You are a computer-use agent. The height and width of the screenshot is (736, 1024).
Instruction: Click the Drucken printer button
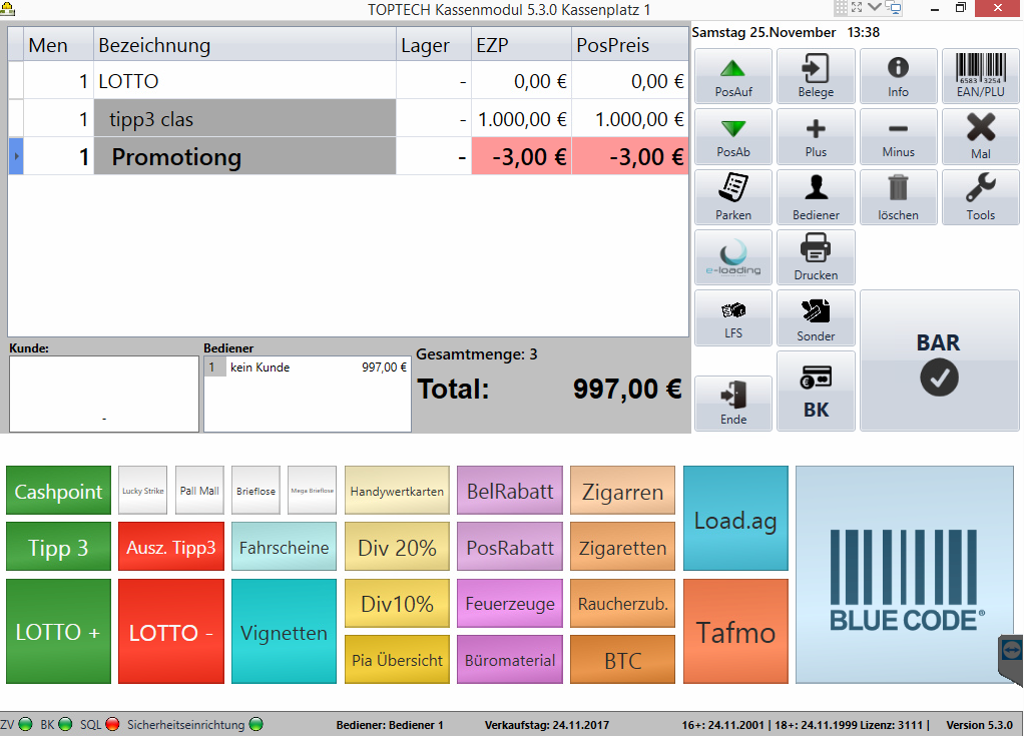click(816, 257)
